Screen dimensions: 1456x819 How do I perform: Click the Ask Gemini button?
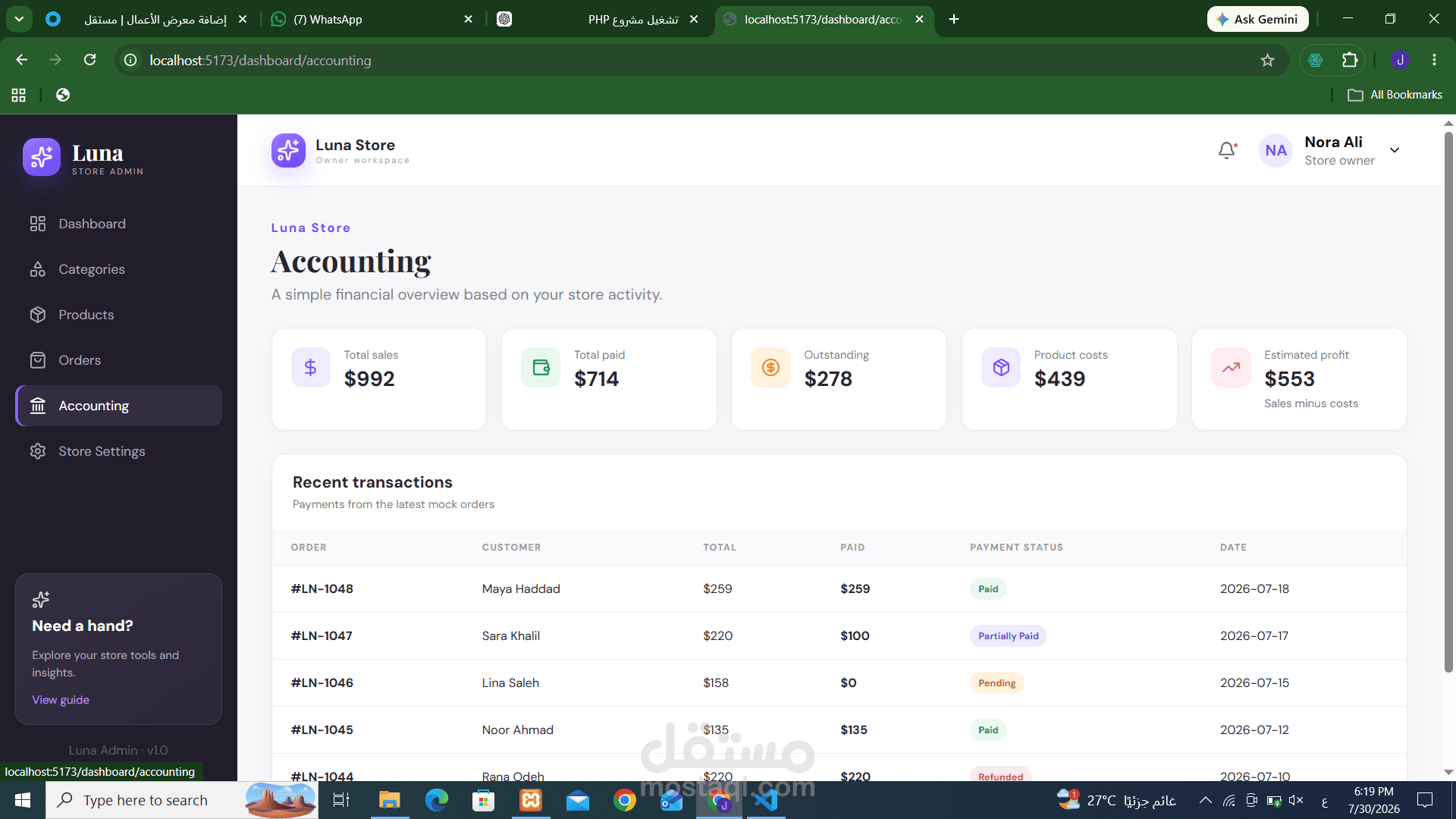[x=1257, y=19]
